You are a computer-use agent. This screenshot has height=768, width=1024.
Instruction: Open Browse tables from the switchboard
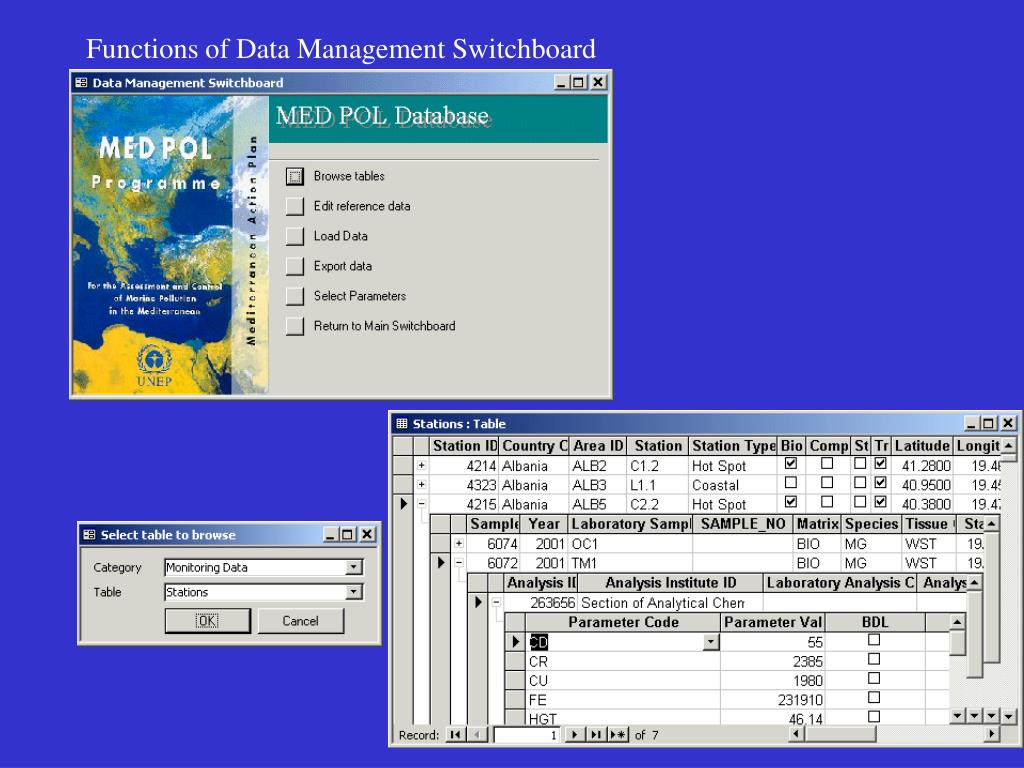pos(295,176)
